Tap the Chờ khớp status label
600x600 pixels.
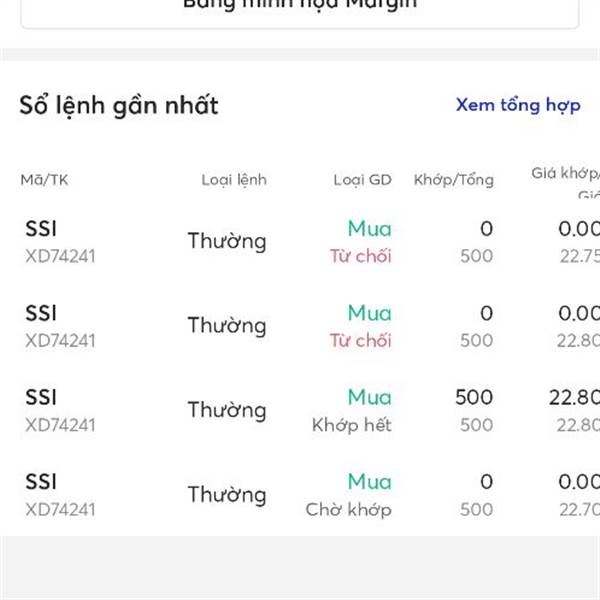click(349, 509)
